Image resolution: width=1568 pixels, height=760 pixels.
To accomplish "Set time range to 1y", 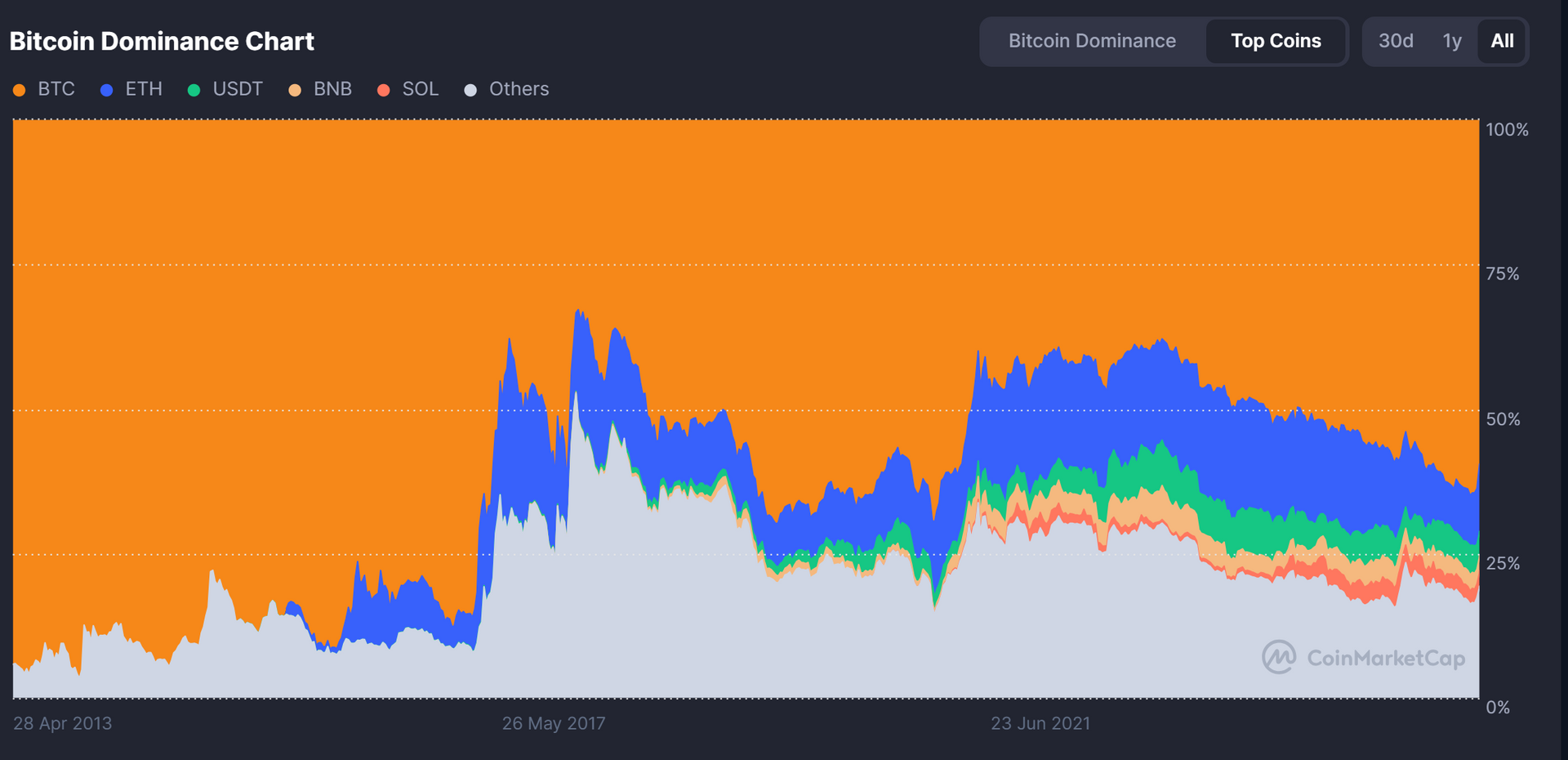I will tap(1451, 41).
